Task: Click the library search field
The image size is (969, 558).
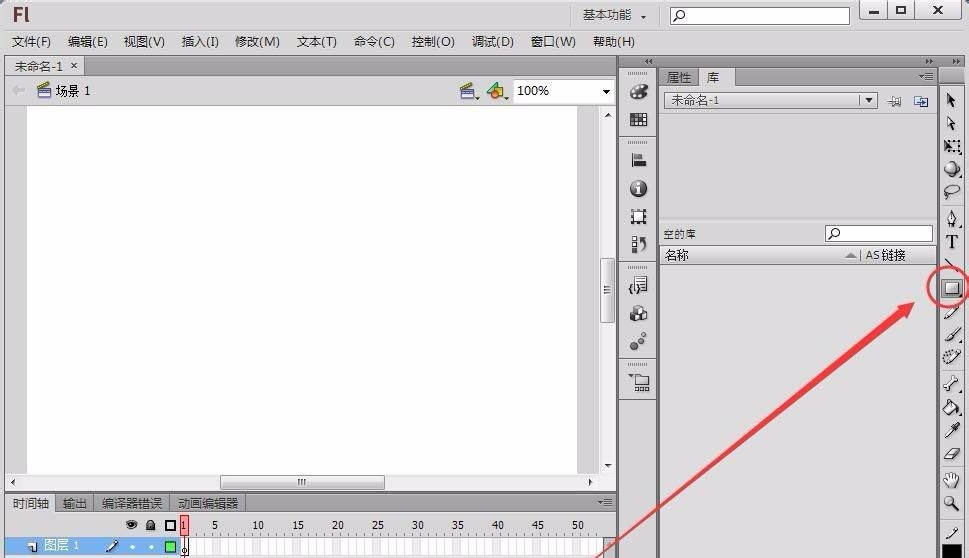Action: click(x=878, y=234)
